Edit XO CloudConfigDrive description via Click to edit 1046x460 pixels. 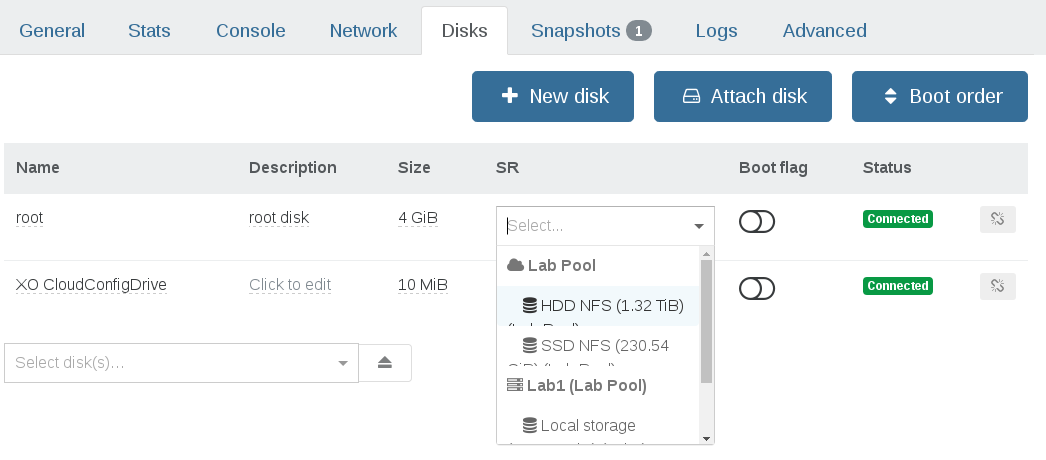[x=289, y=285]
